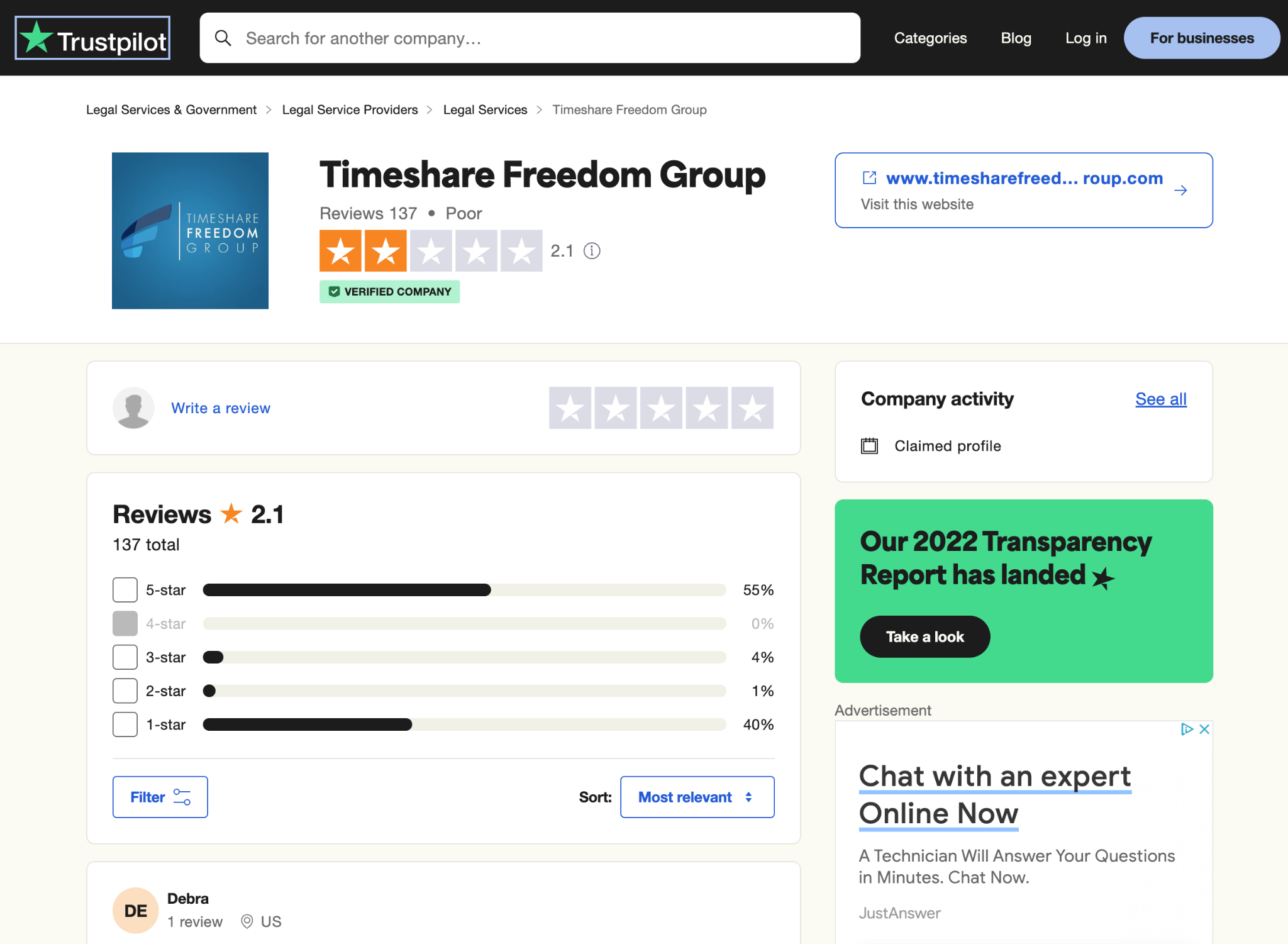Check the 3-star filter checkbox

tap(125, 657)
